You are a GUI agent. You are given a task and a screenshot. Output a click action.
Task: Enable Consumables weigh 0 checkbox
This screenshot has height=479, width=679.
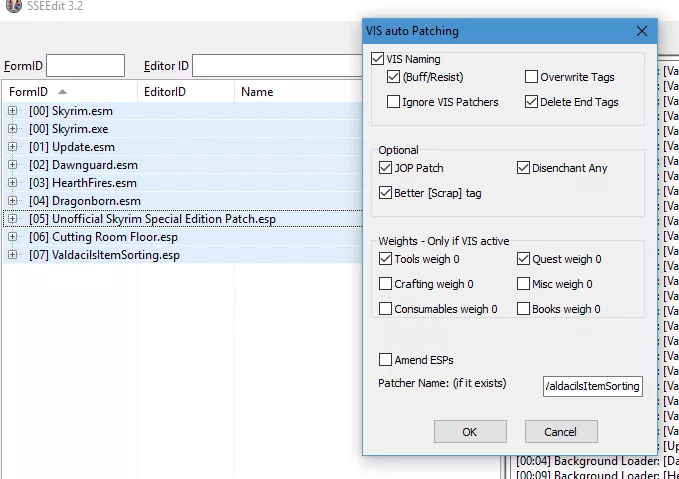pyautogui.click(x=385, y=309)
